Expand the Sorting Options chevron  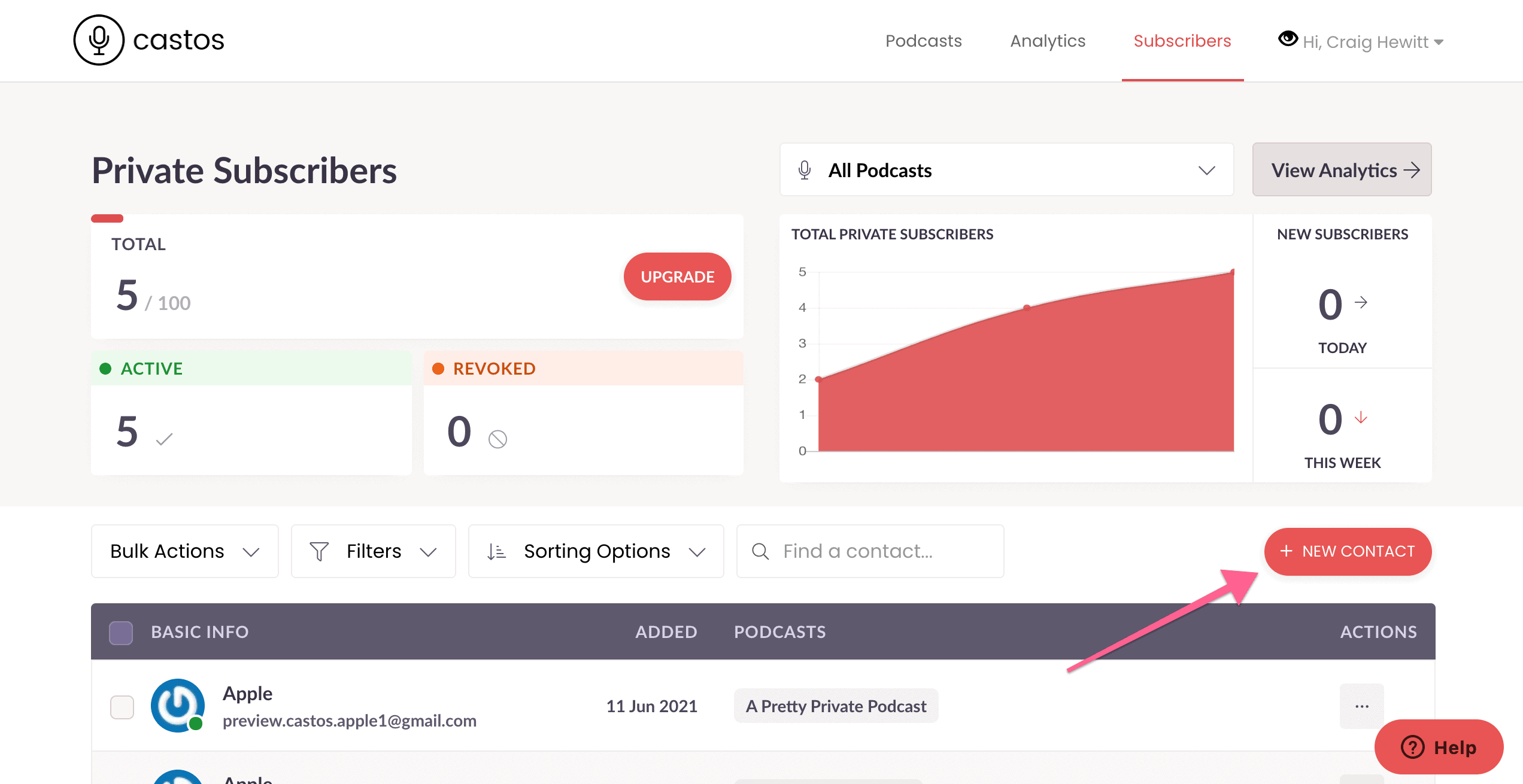pos(697,552)
